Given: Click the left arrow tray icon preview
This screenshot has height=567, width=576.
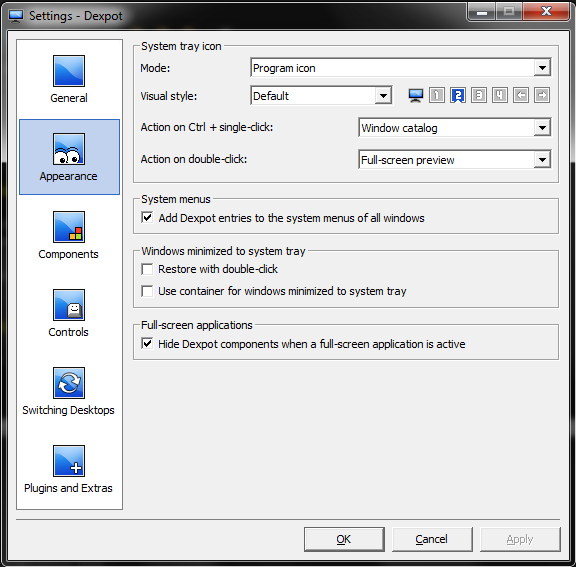Looking at the screenshot, I should coord(521,95).
